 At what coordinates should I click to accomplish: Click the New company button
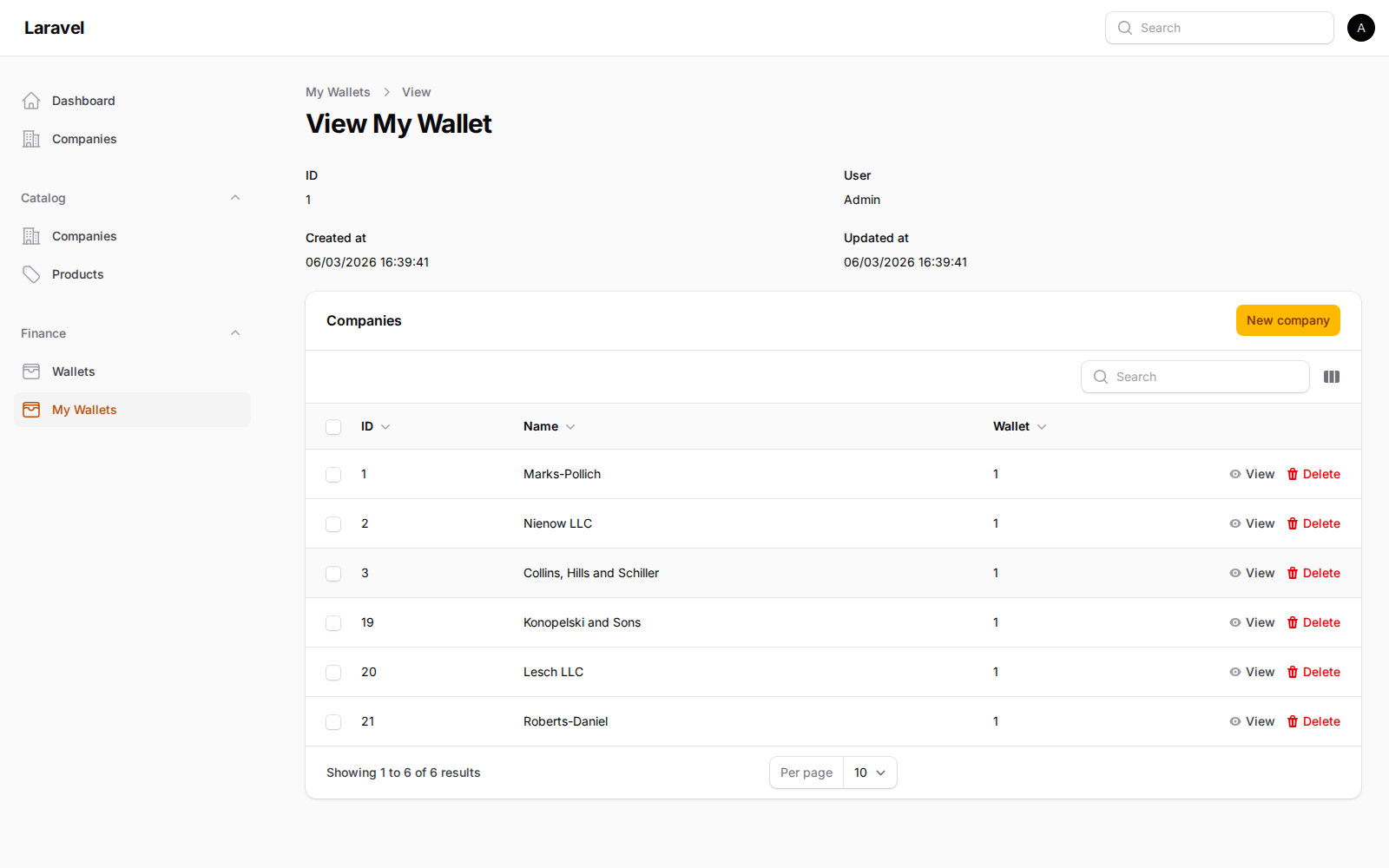(1287, 319)
